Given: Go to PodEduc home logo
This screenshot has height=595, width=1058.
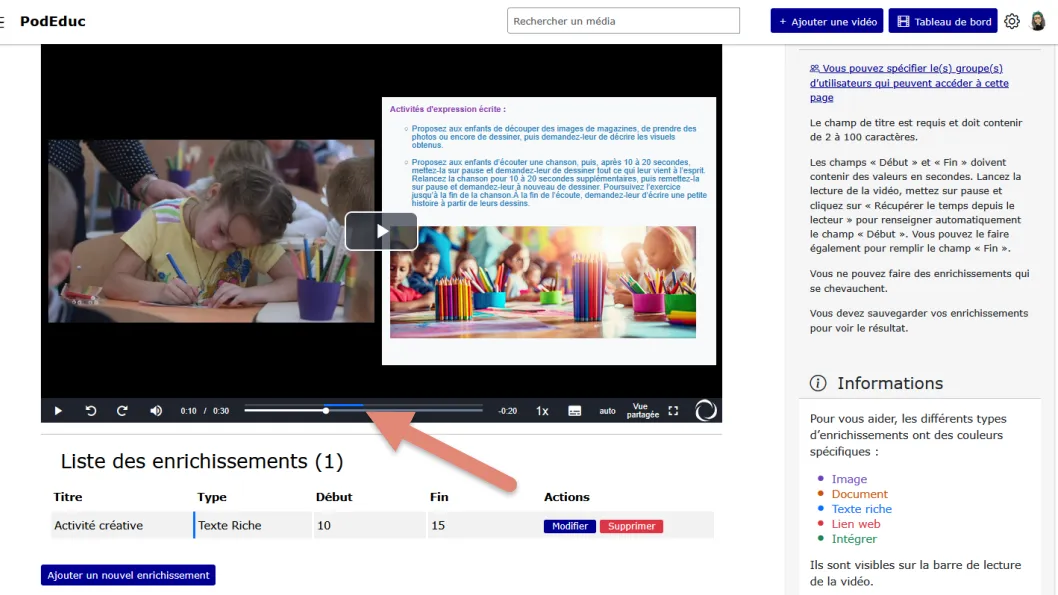Looking at the screenshot, I should 53,22.
